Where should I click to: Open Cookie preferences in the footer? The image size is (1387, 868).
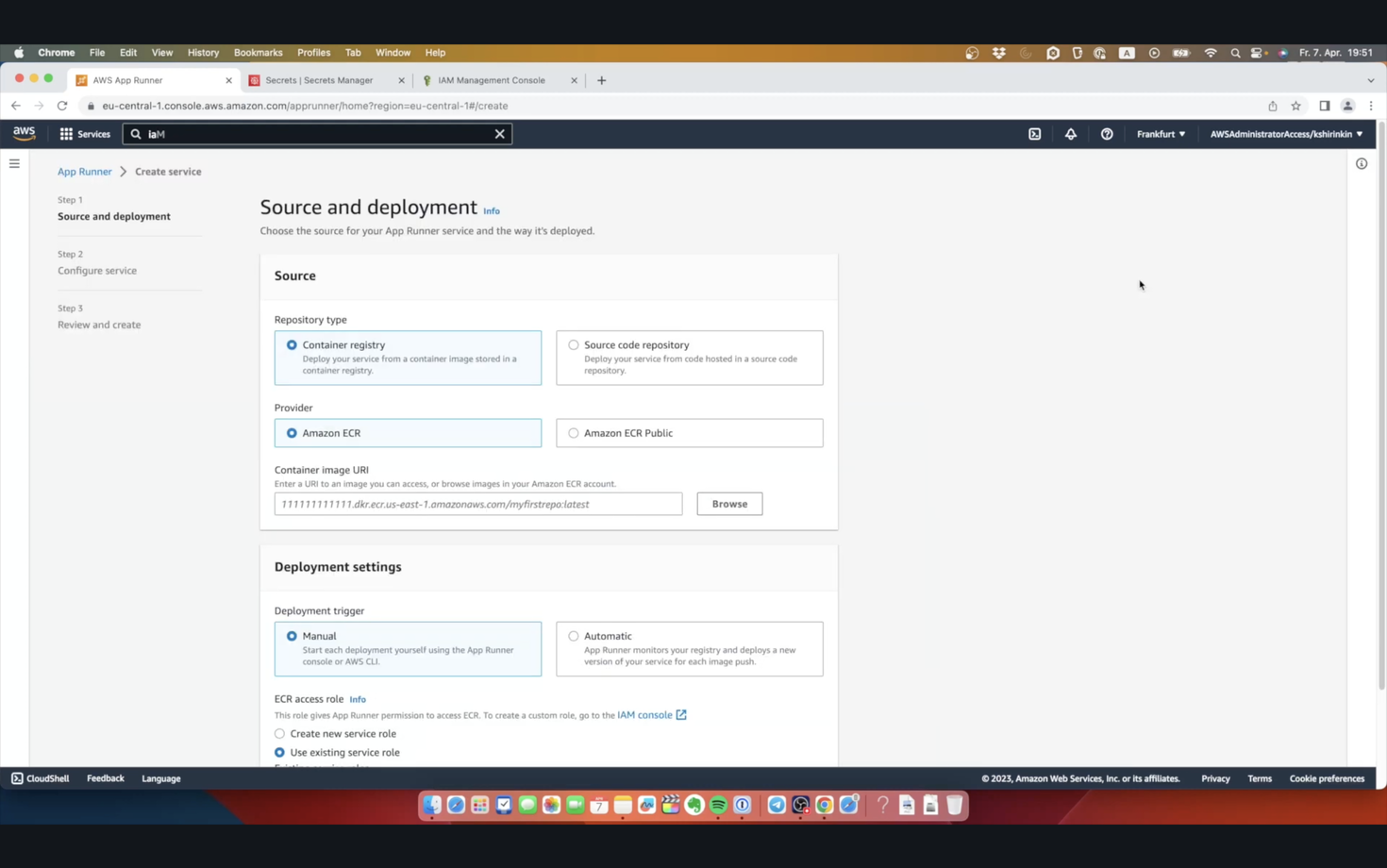[x=1327, y=778]
